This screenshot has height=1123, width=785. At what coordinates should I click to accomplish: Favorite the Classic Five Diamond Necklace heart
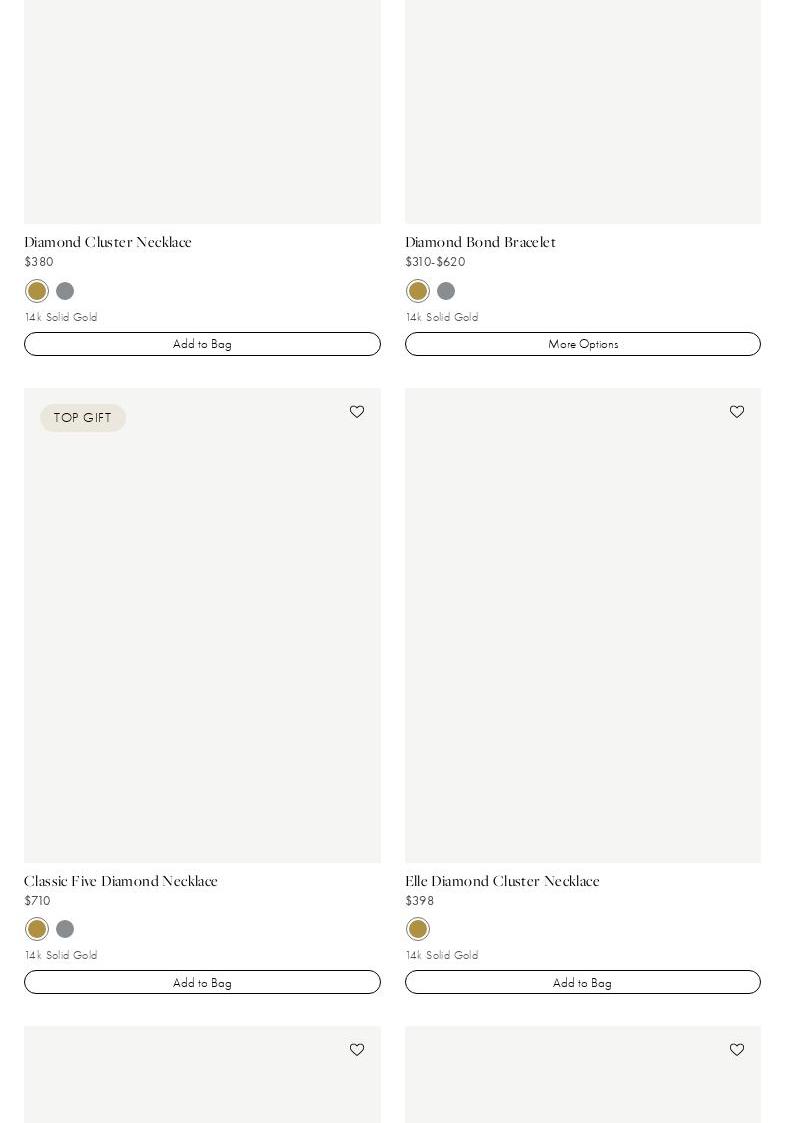[357, 412]
